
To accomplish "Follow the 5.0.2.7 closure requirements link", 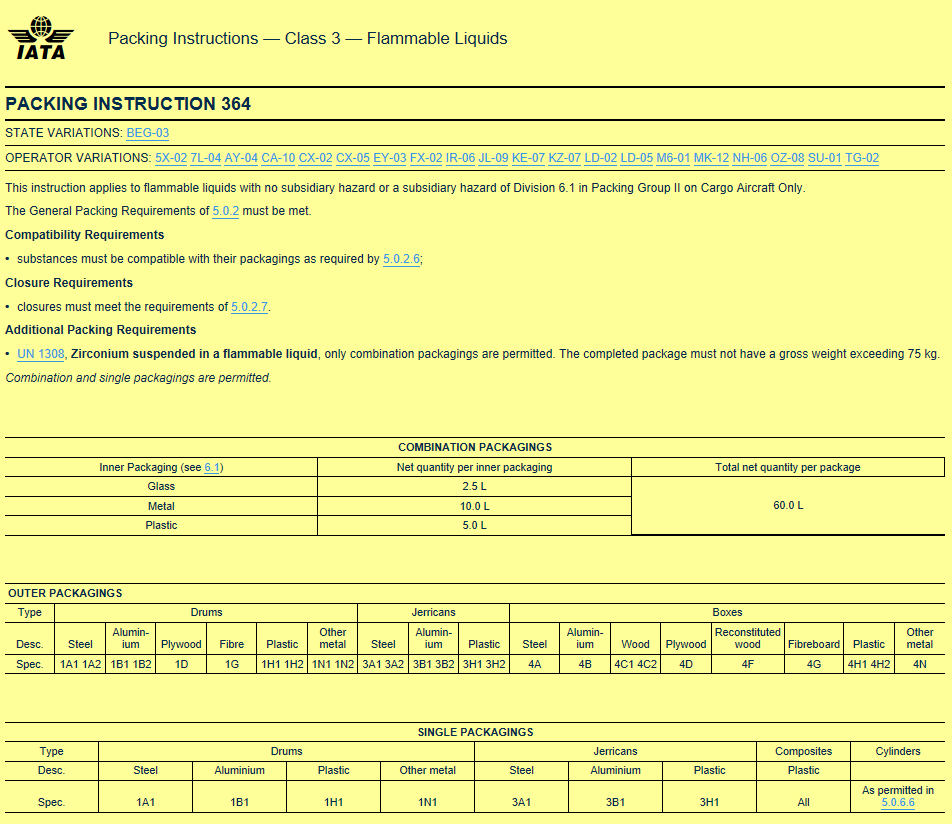I will 251,306.
